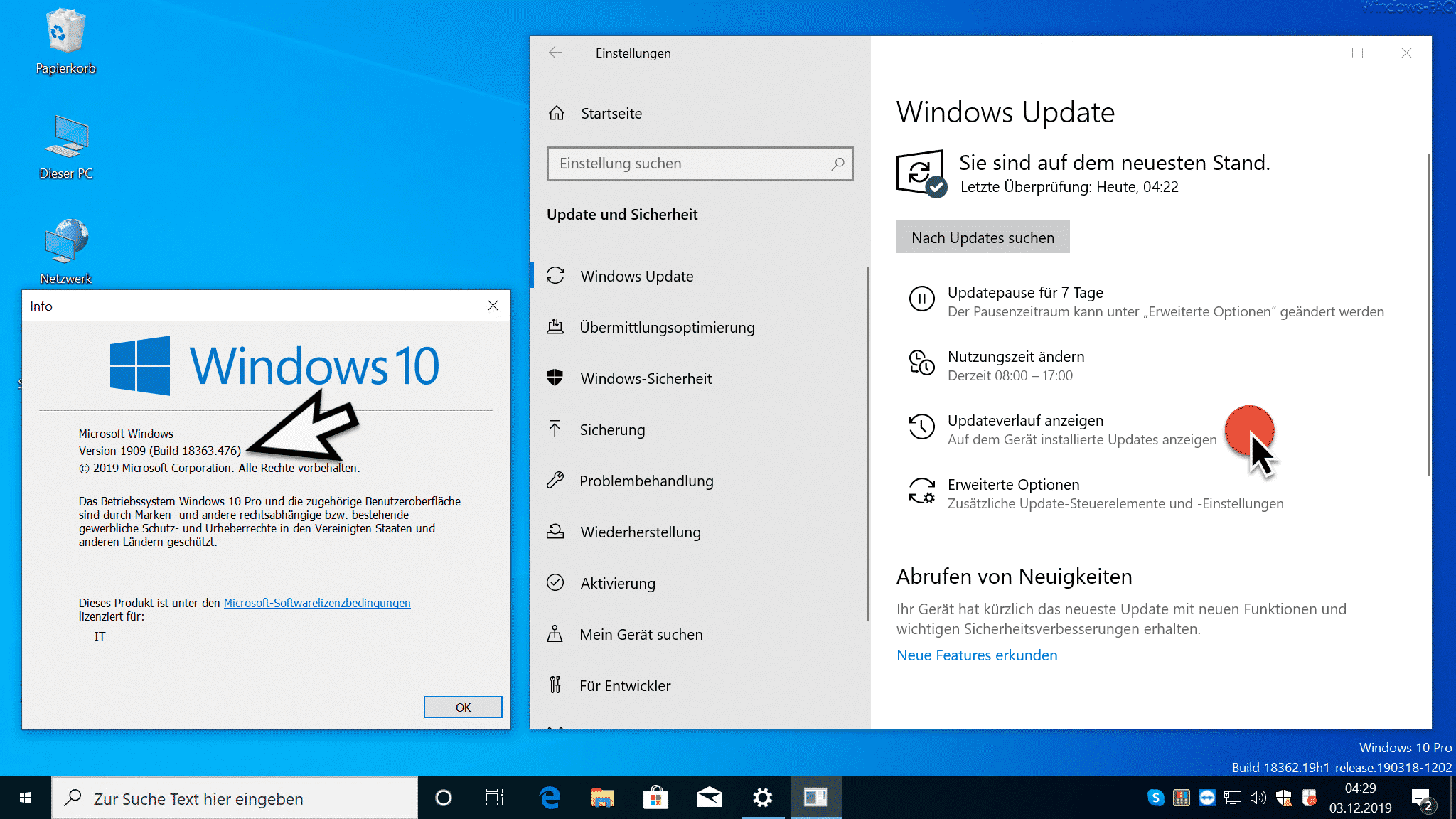Click the Windows Update sync icon in sidebar
1456x819 pixels.
click(x=555, y=276)
